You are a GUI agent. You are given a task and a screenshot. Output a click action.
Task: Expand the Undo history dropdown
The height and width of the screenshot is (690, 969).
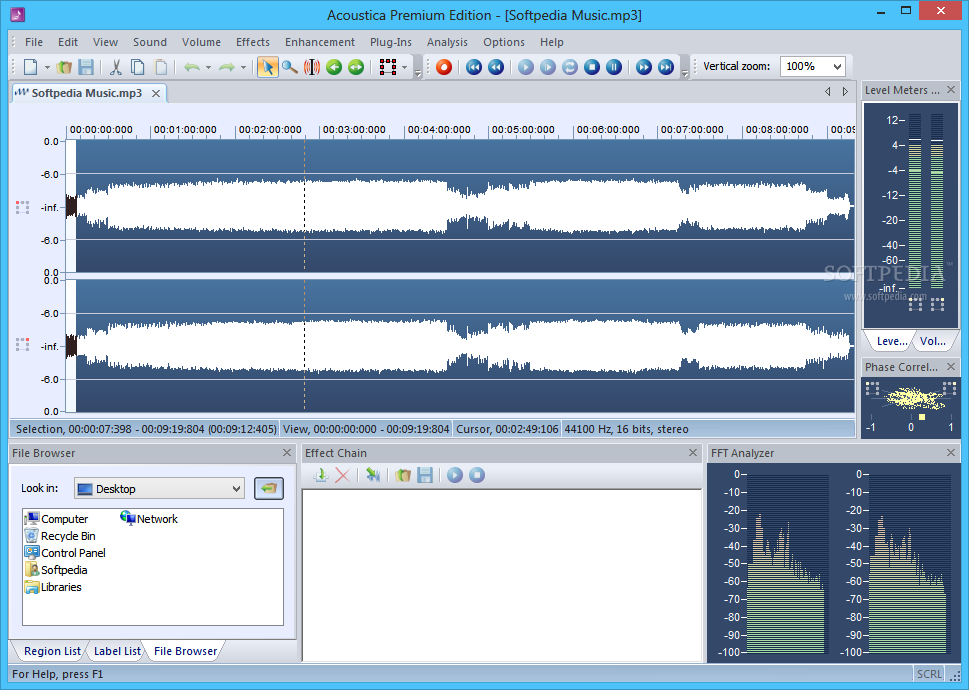point(208,67)
